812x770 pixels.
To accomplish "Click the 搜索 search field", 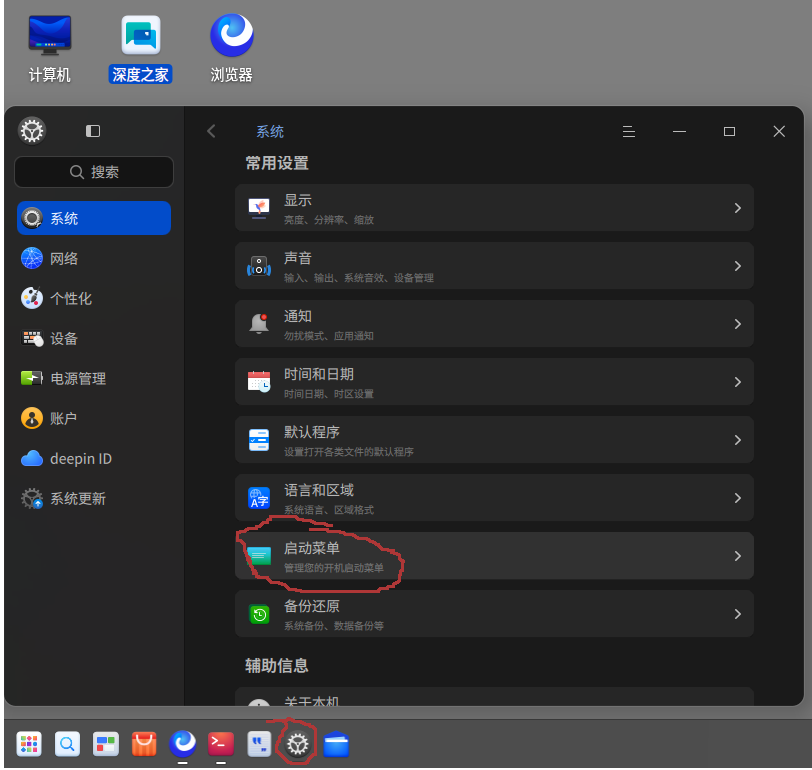I will pos(94,172).
